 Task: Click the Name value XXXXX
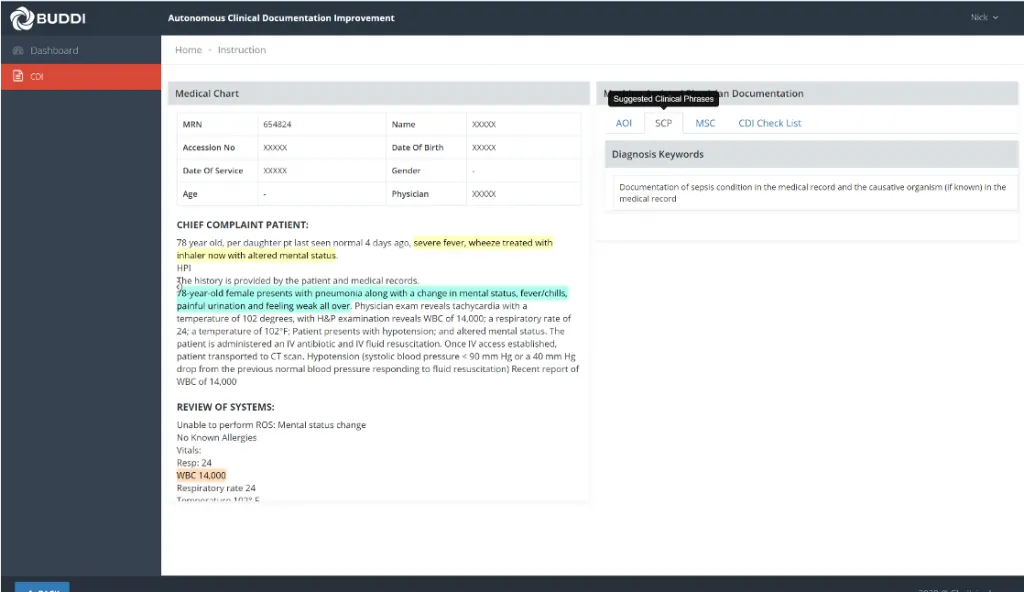pos(484,124)
